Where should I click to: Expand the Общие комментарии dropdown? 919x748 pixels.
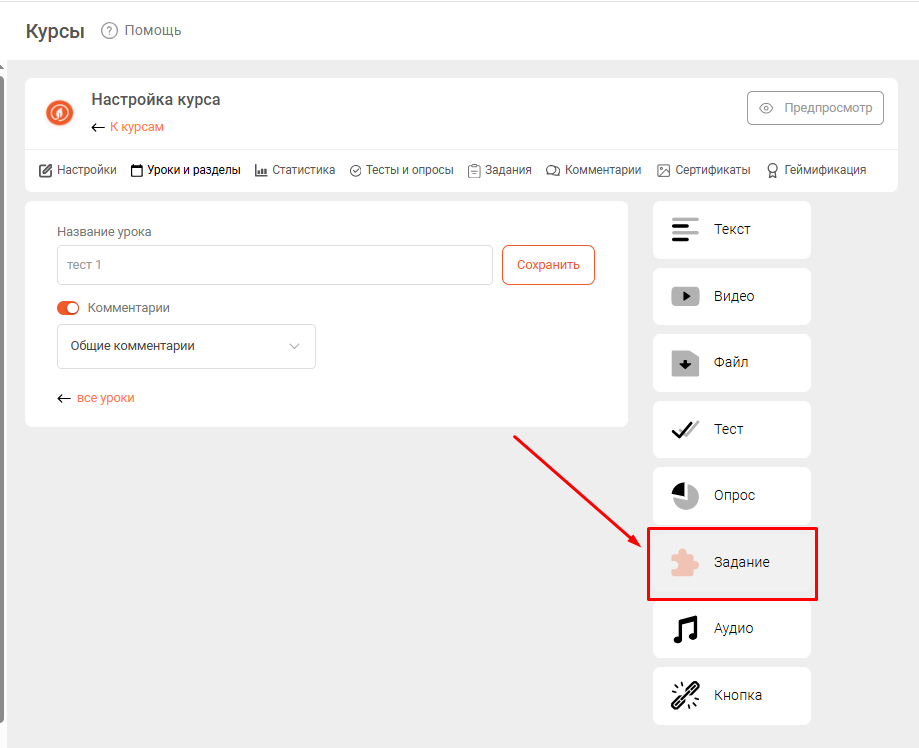(x=186, y=346)
